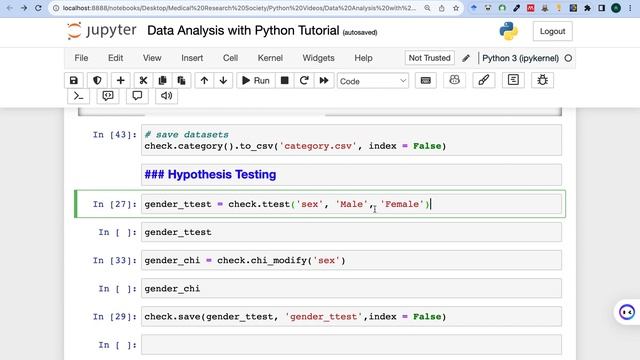The width and height of the screenshot is (640, 360).
Task: Open the browser three-dot menu
Action: [631, 8]
